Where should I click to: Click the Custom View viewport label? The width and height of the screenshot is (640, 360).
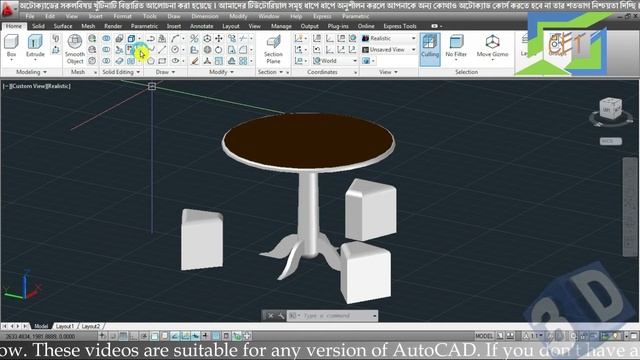coord(28,86)
